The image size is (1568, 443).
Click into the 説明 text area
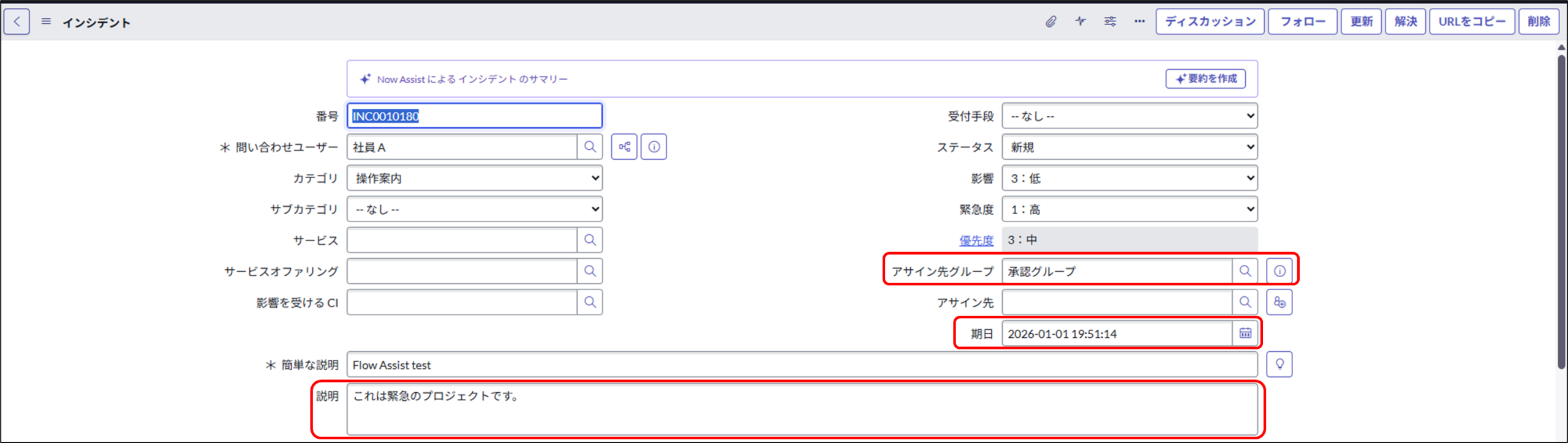(x=801, y=409)
